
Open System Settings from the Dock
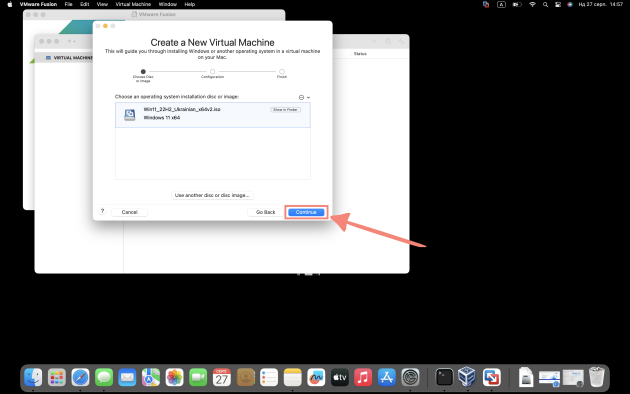point(410,378)
